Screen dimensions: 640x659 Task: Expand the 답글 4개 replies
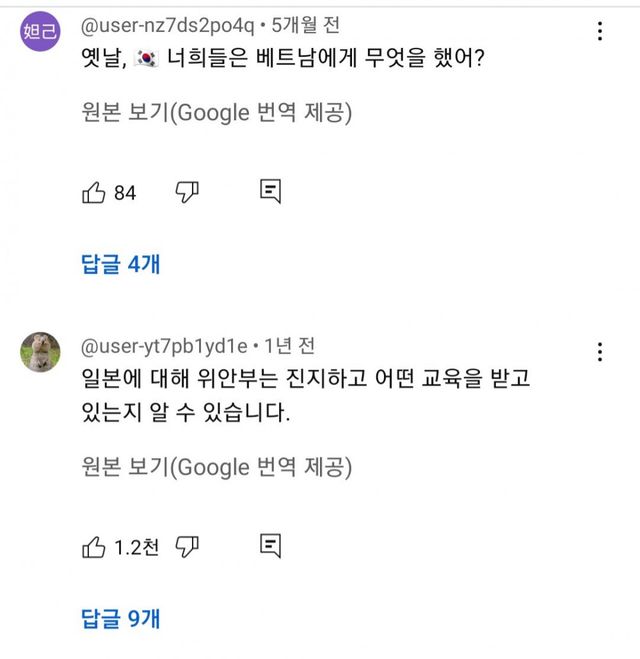[x=120, y=265]
